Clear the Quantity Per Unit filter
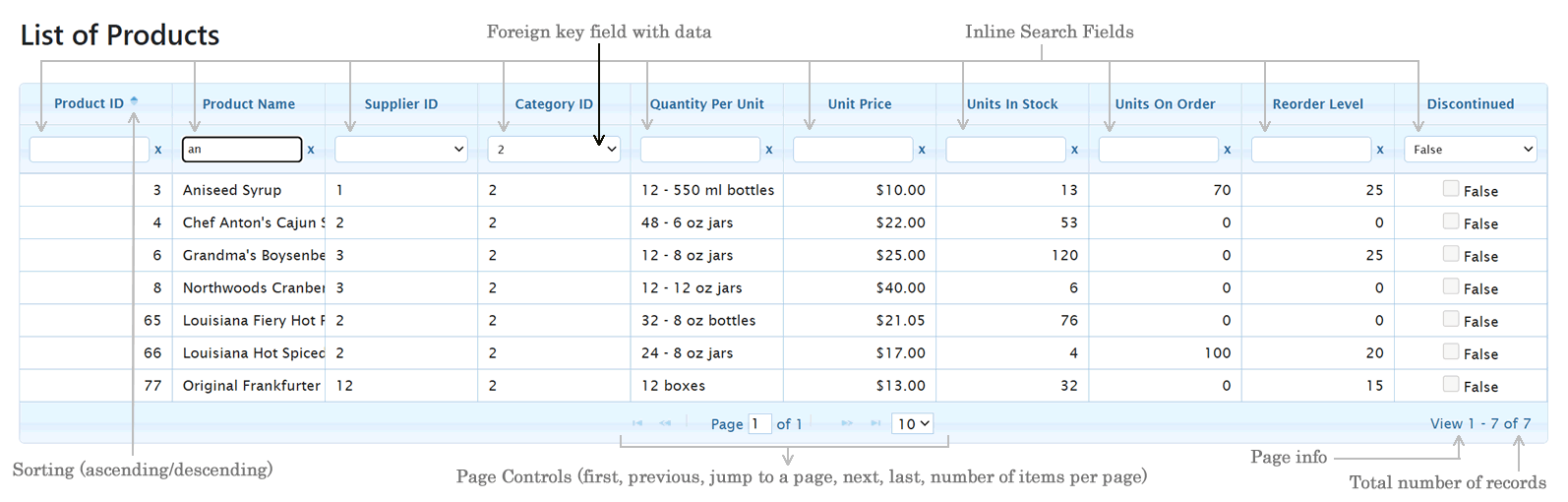Viewport: 1568px width, 502px height. (x=768, y=150)
